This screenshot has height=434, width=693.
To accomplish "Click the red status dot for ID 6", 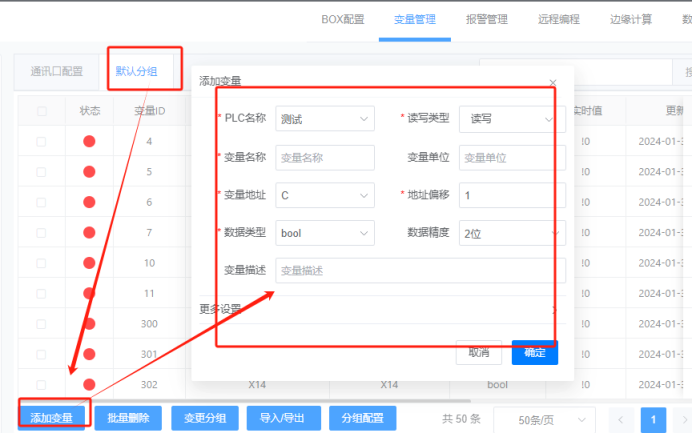I will [89, 202].
